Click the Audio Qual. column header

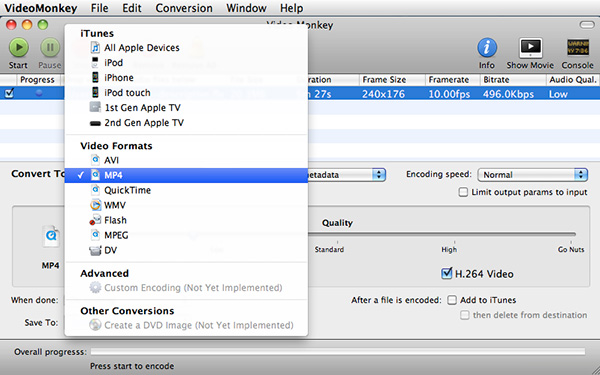coord(572,80)
